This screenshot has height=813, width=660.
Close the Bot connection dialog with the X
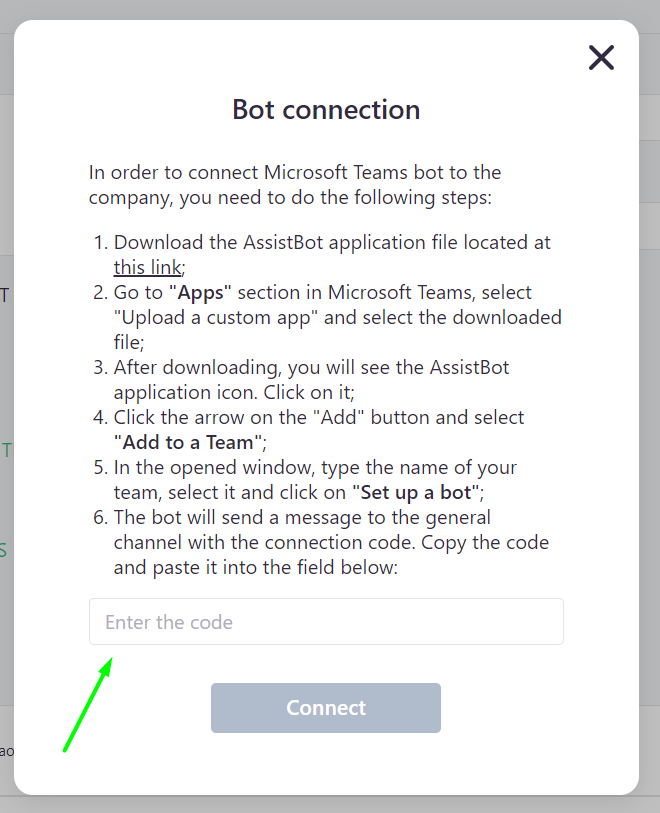pos(601,58)
